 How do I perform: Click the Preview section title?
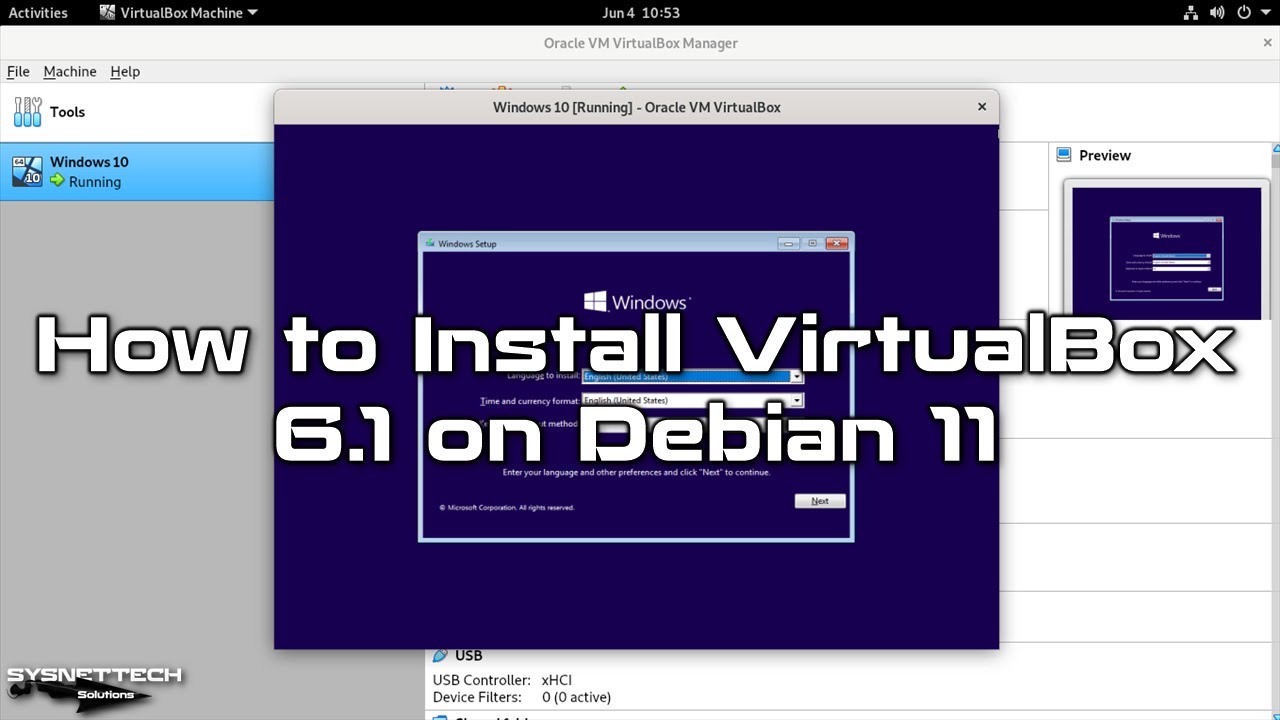click(1105, 155)
